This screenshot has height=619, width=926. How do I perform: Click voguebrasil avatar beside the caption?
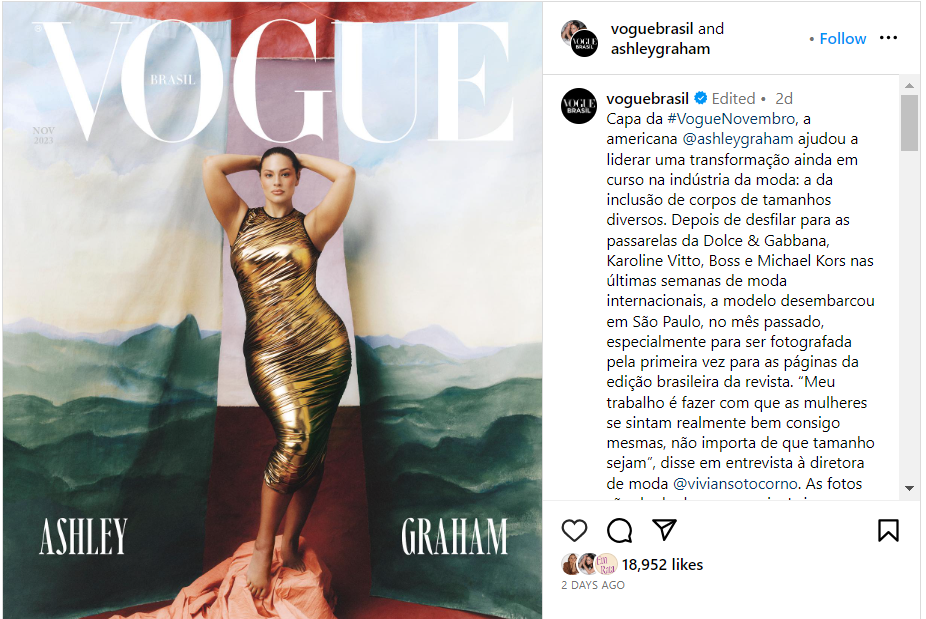pos(579,106)
